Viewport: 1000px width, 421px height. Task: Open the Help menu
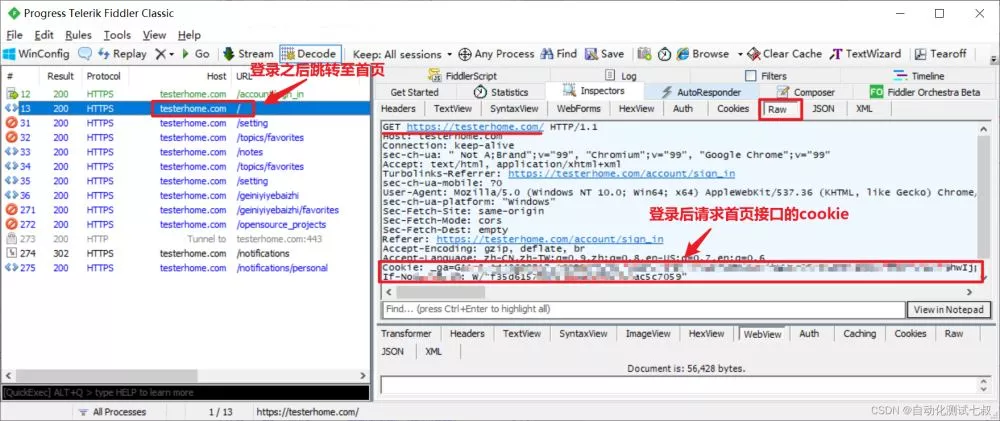pyautogui.click(x=189, y=35)
